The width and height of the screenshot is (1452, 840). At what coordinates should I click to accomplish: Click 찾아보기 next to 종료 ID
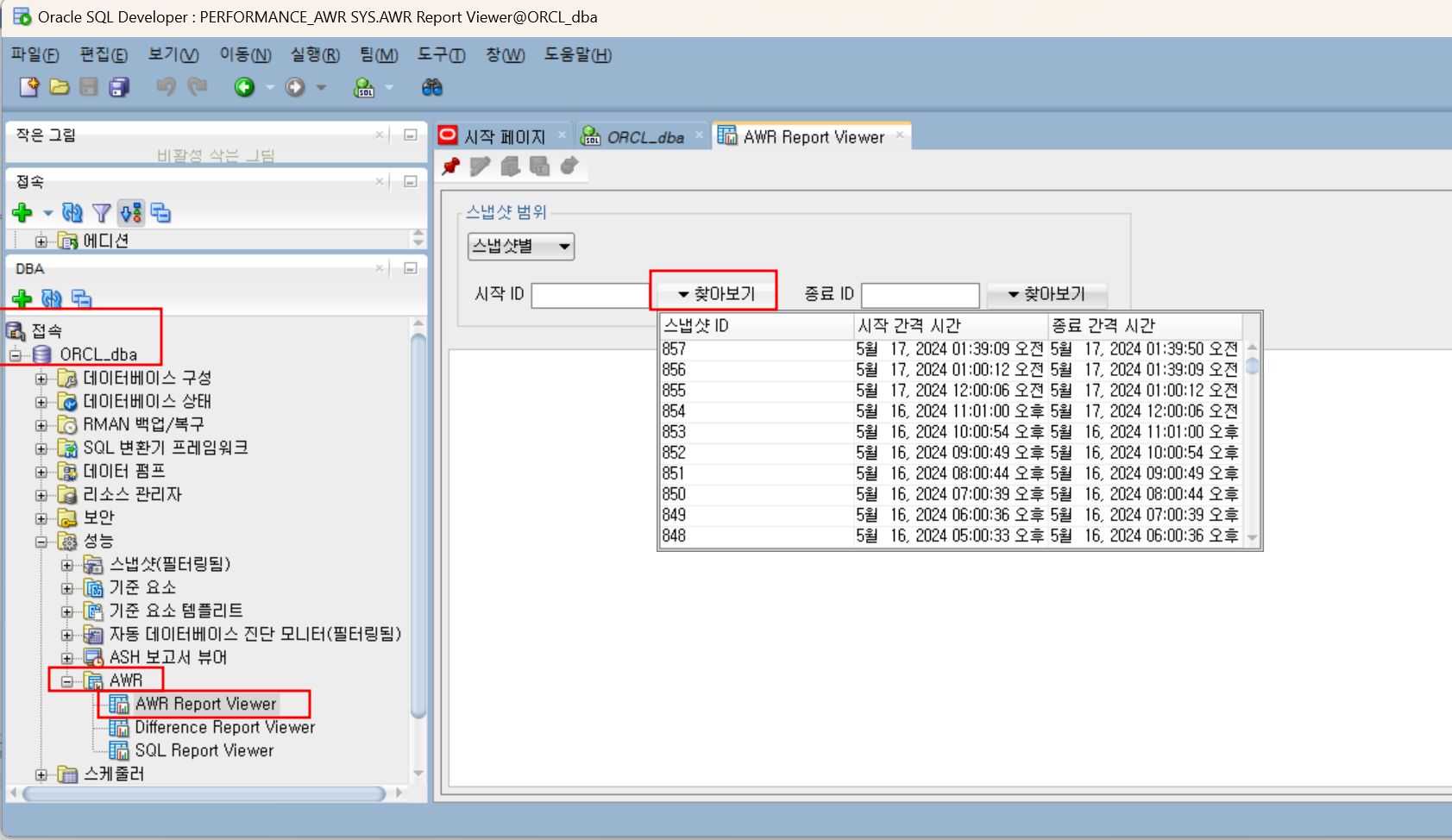point(1047,294)
